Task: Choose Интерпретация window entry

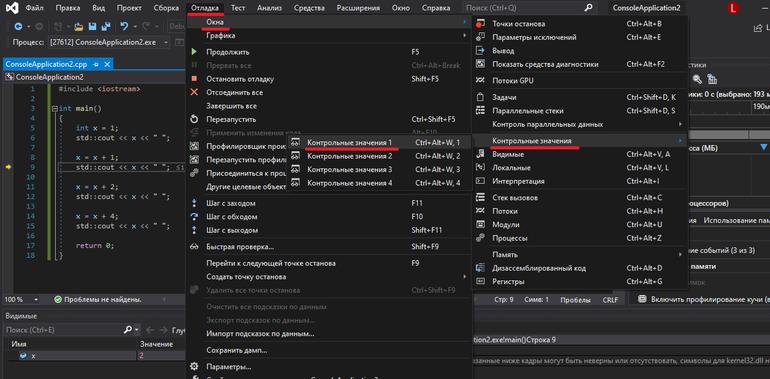Action: pos(579,181)
